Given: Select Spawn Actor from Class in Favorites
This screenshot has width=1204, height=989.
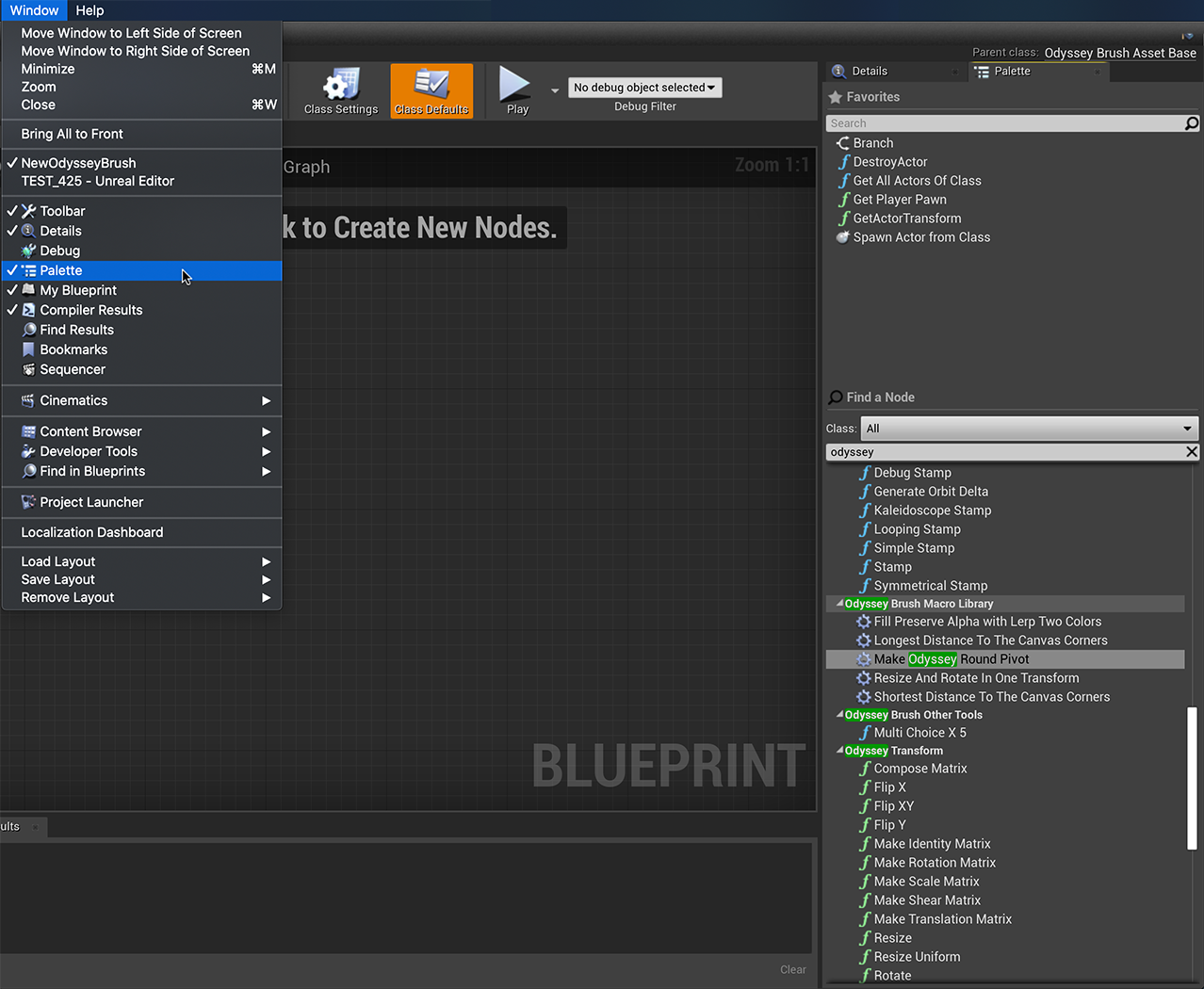Looking at the screenshot, I should (x=919, y=236).
